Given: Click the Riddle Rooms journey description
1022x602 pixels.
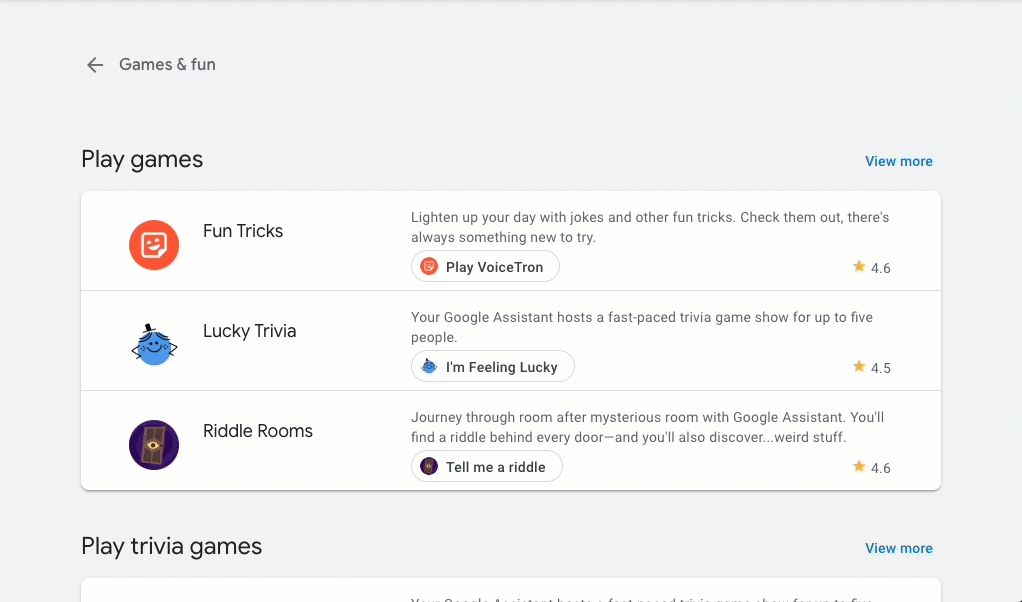Looking at the screenshot, I should (647, 427).
